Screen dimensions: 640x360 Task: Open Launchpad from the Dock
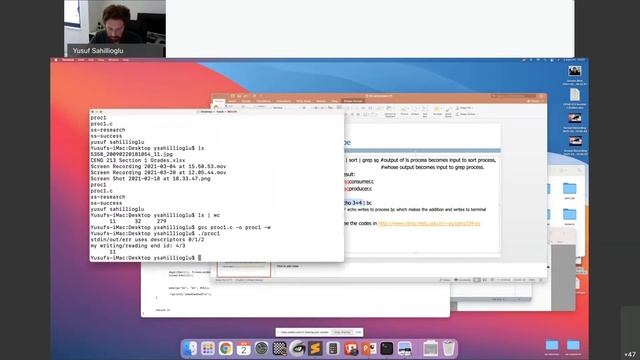click(x=208, y=349)
